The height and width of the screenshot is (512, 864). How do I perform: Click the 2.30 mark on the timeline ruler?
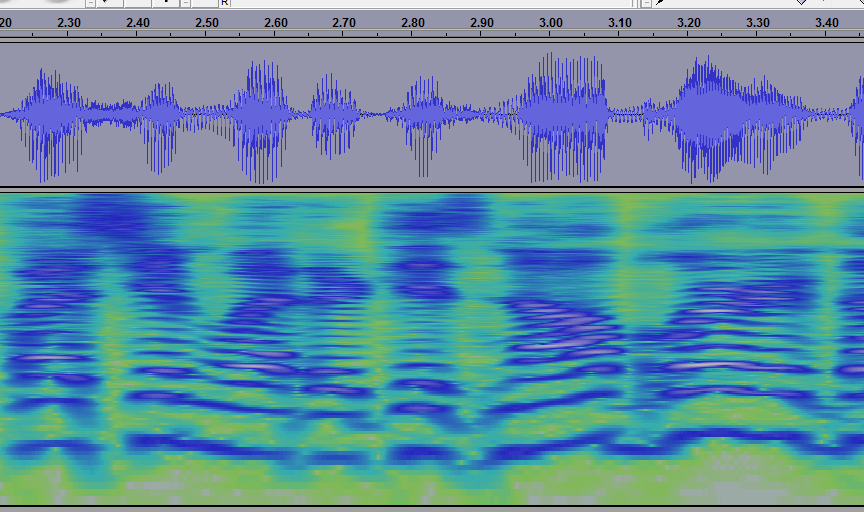coord(69,23)
